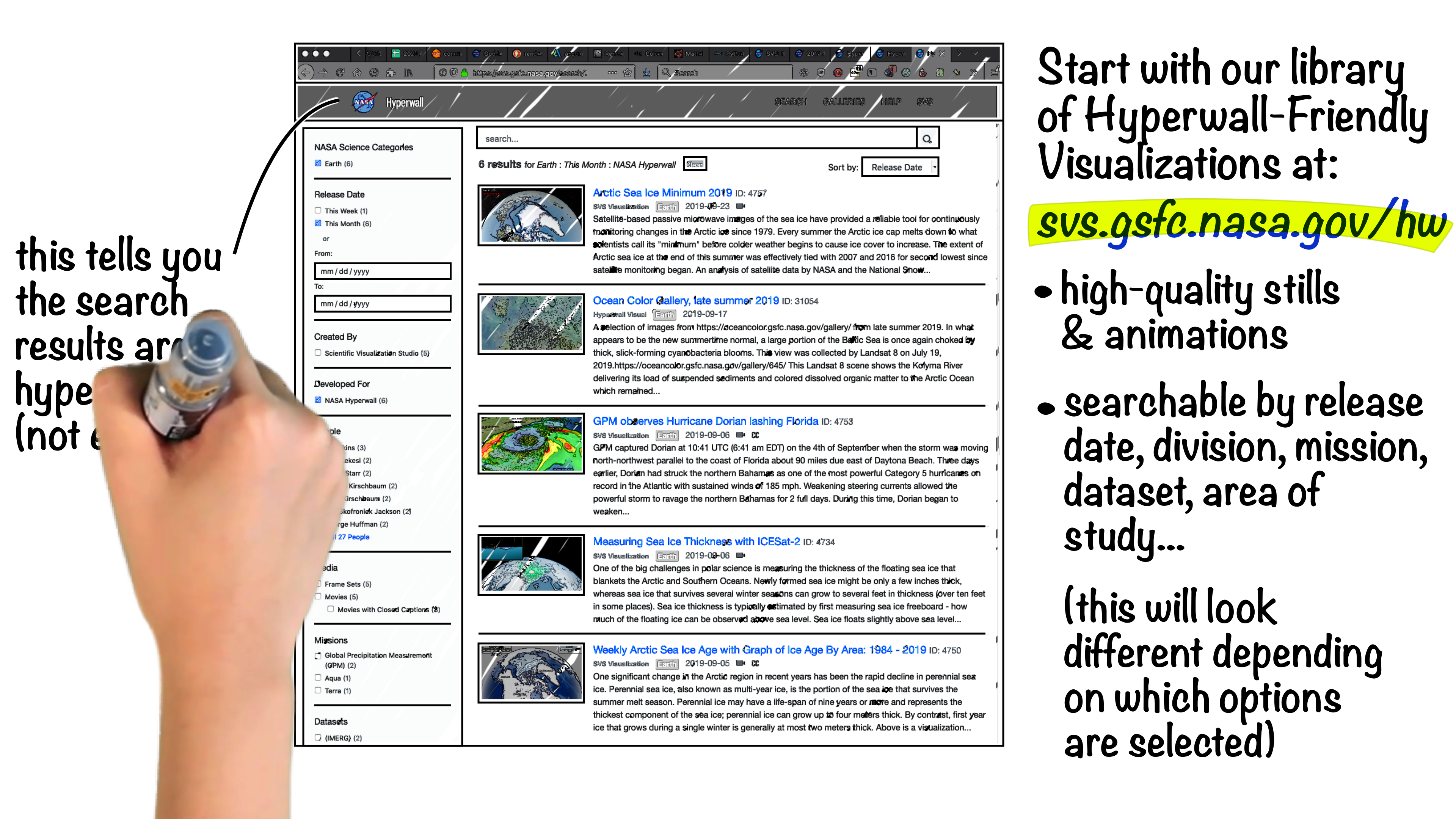Open the Hurricane Dorian thumbnail image

point(531,444)
